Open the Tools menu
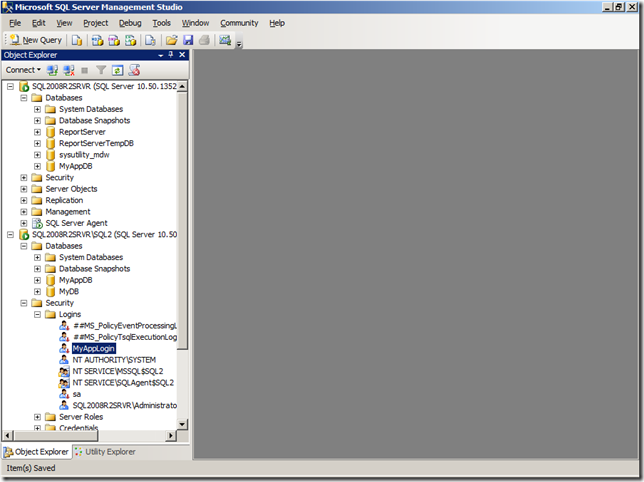The image size is (644, 482). pyautogui.click(x=161, y=23)
